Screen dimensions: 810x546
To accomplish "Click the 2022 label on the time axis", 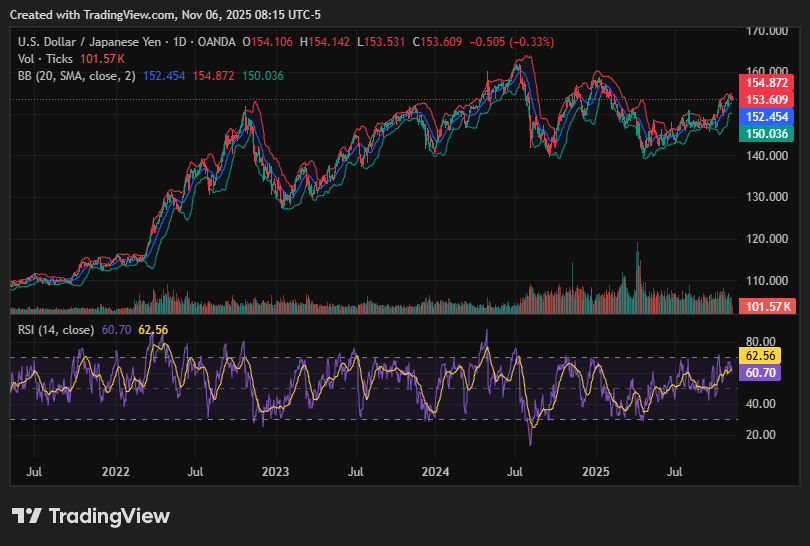I will [116, 469].
